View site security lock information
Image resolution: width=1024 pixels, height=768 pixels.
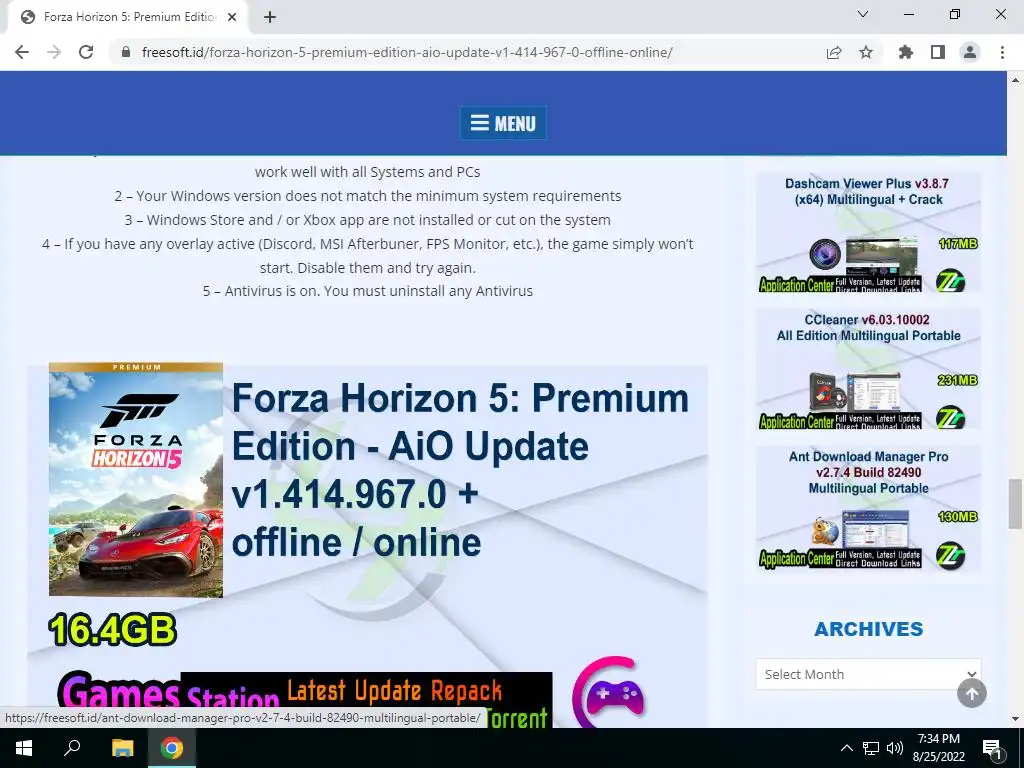click(x=127, y=52)
